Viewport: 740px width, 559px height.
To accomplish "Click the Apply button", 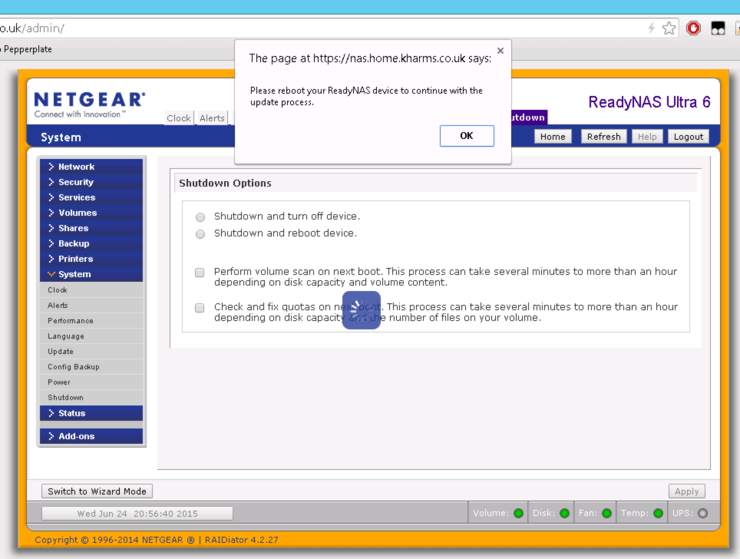I will pyautogui.click(x=687, y=491).
